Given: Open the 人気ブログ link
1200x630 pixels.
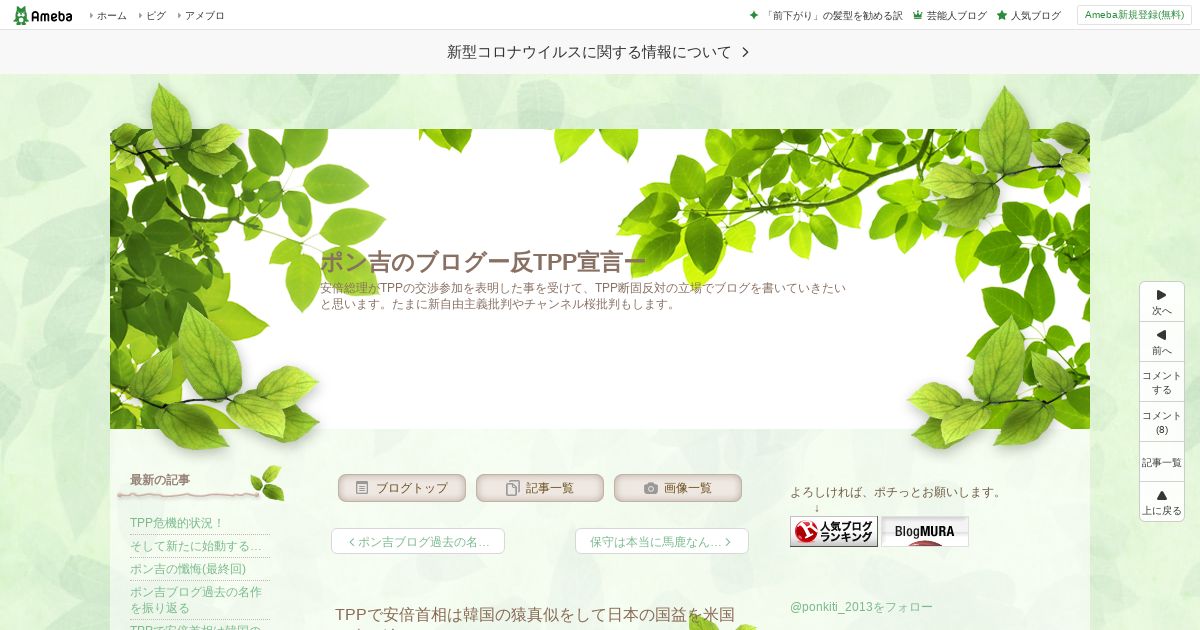Looking at the screenshot, I should [x=1035, y=16].
